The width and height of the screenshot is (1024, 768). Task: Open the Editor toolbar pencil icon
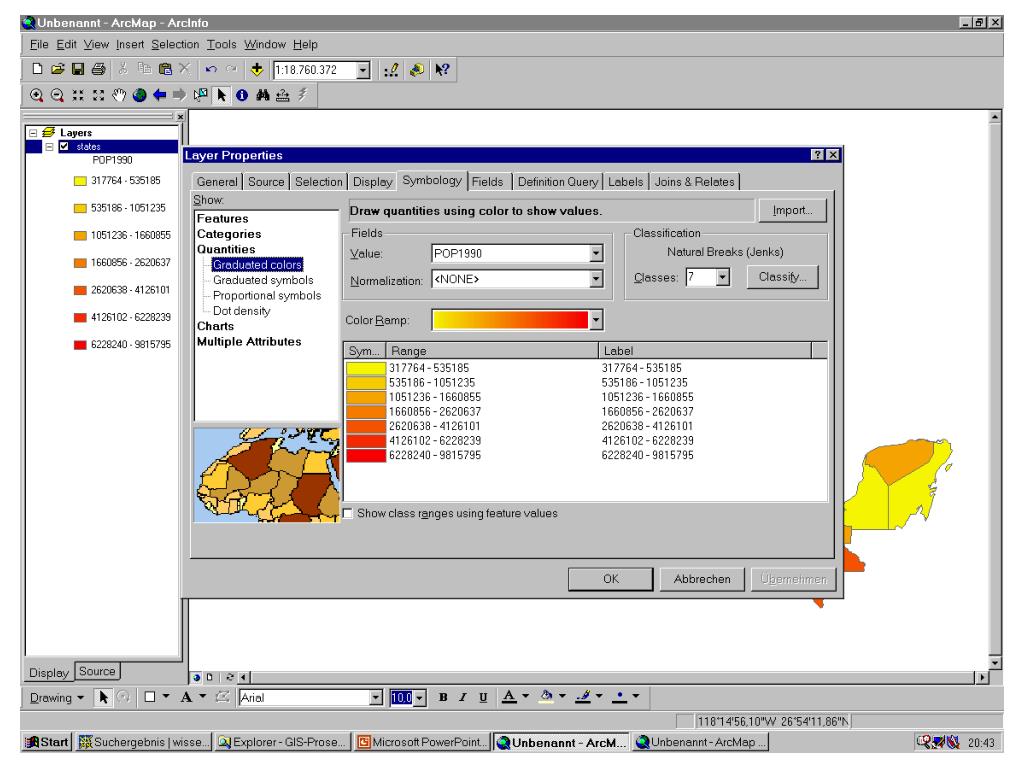pos(391,70)
